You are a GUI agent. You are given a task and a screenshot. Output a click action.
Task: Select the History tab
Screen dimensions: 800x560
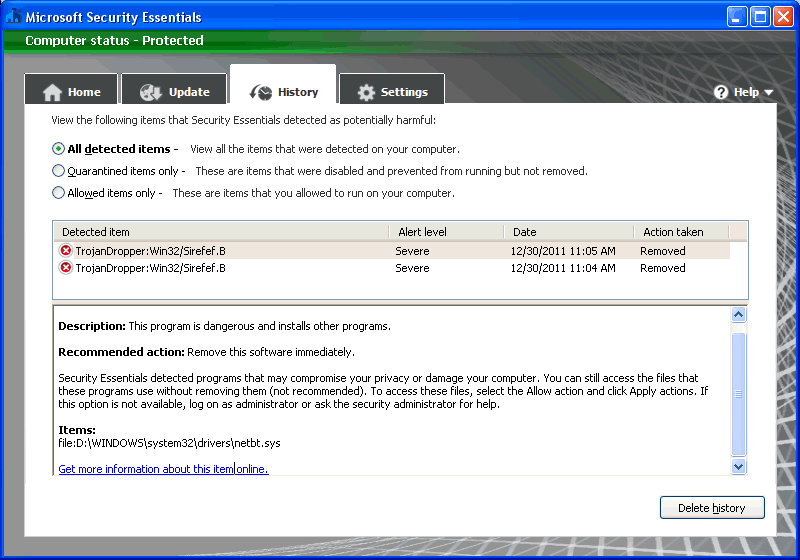coord(283,85)
